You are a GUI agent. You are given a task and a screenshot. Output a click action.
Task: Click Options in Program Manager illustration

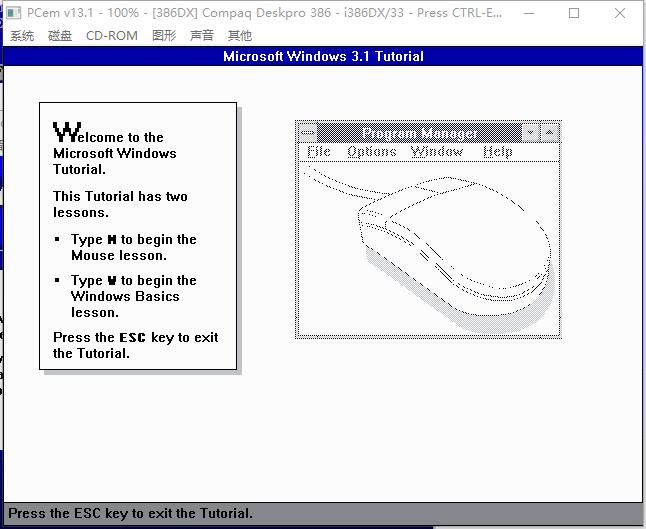(372, 152)
